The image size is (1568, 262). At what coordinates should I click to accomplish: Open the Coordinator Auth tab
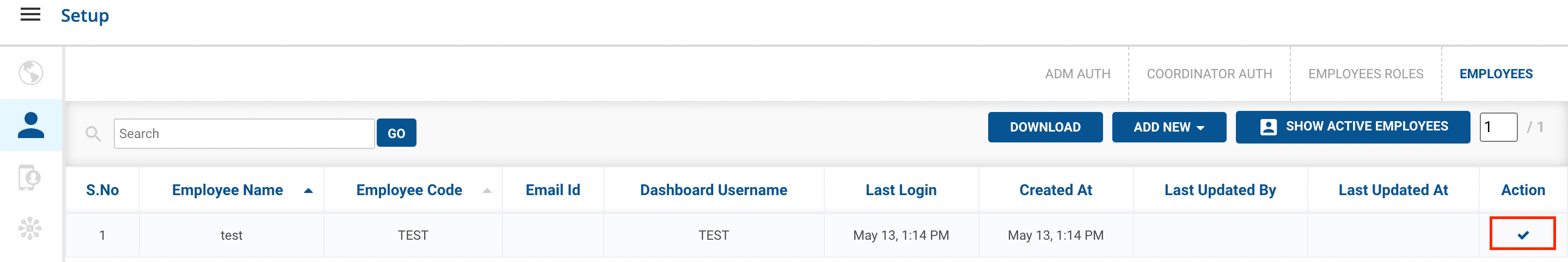point(1209,74)
